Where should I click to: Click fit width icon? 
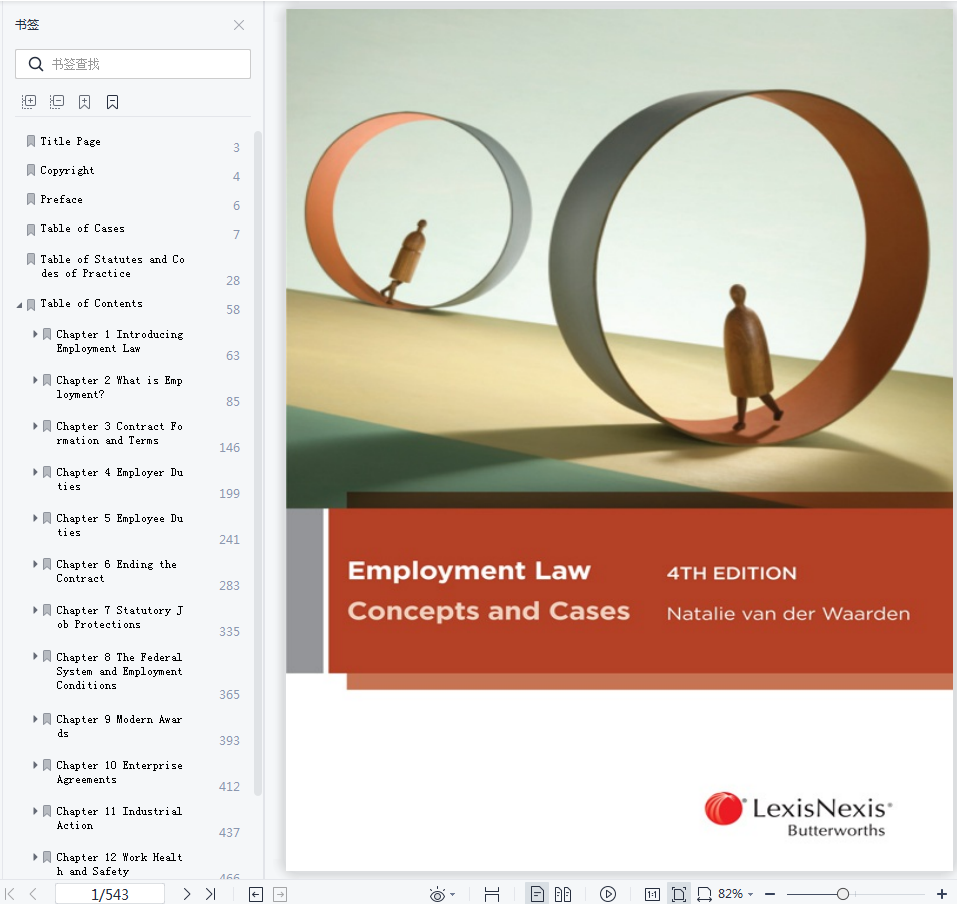pyautogui.click(x=704, y=895)
